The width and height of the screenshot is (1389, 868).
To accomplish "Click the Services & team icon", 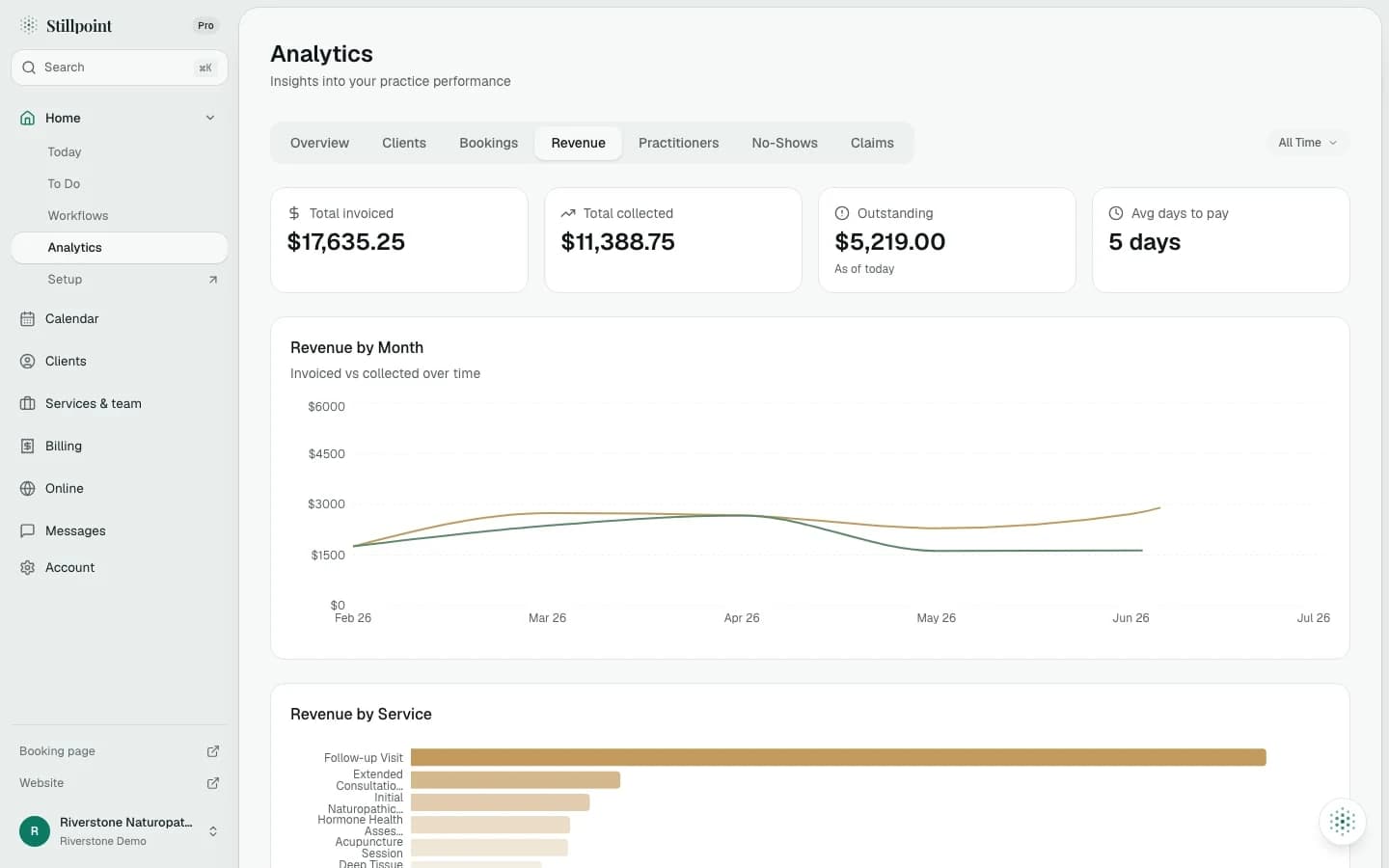I will click(27, 403).
